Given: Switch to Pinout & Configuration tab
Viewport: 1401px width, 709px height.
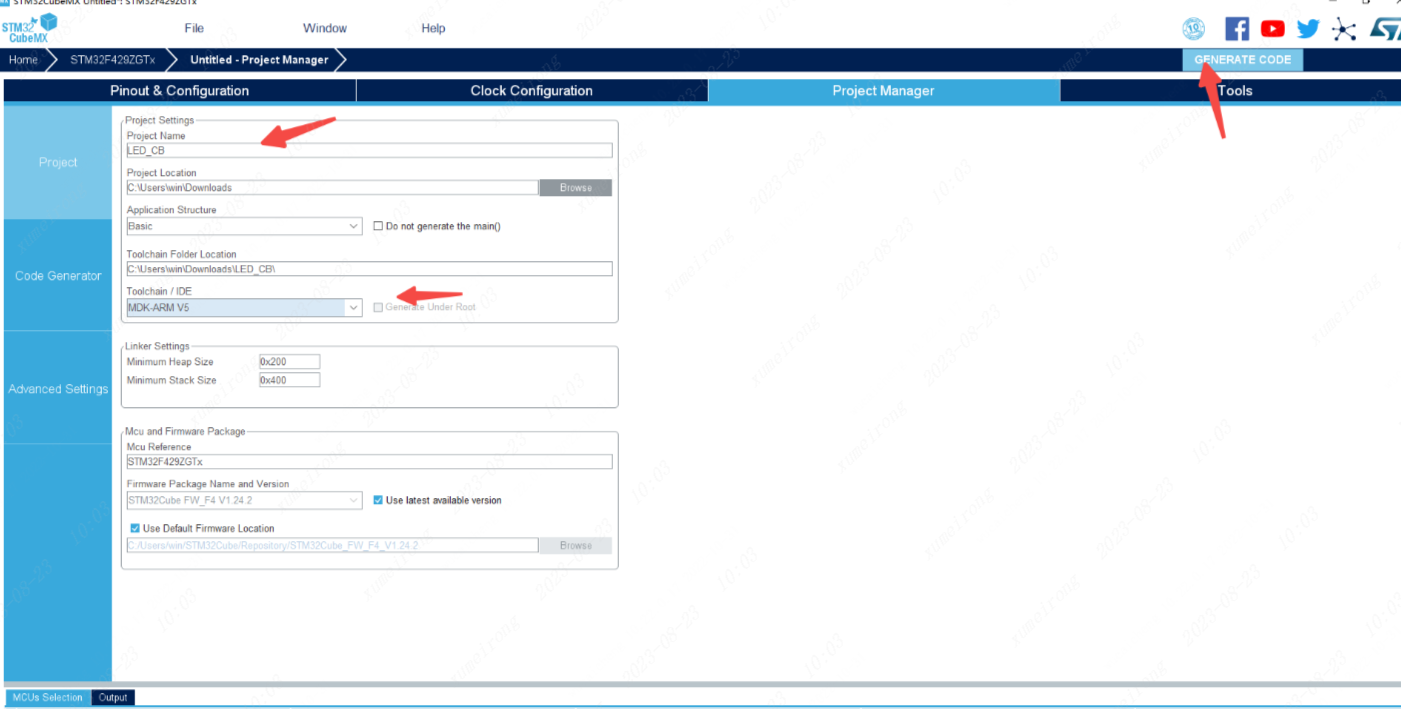Looking at the screenshot, I should tap(180, 90).
